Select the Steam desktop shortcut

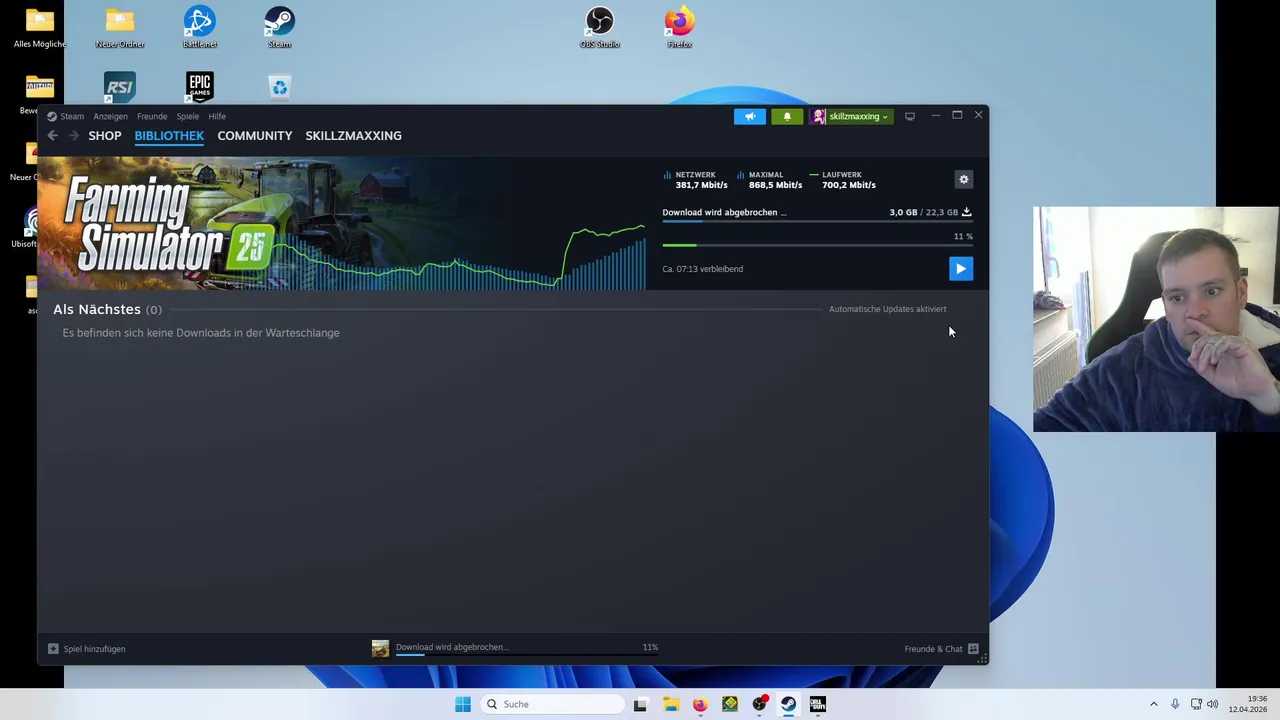click(279, 27)
